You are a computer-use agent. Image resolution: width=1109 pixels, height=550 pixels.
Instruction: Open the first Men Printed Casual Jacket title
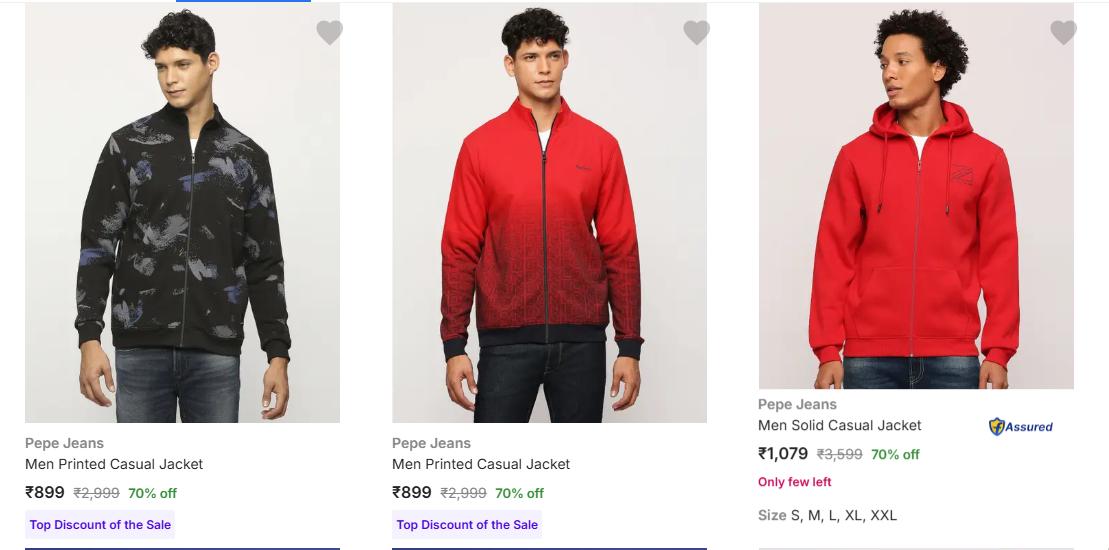[x=114, y=464]
